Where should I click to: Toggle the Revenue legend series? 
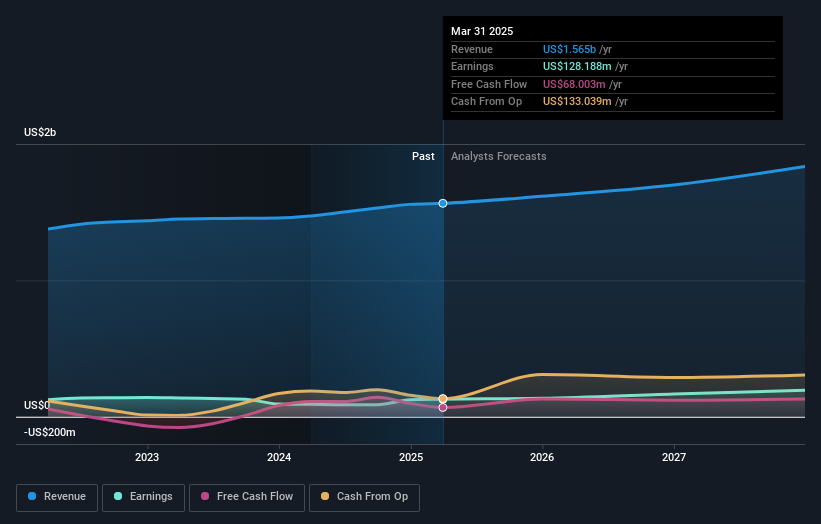click(57, 497)
